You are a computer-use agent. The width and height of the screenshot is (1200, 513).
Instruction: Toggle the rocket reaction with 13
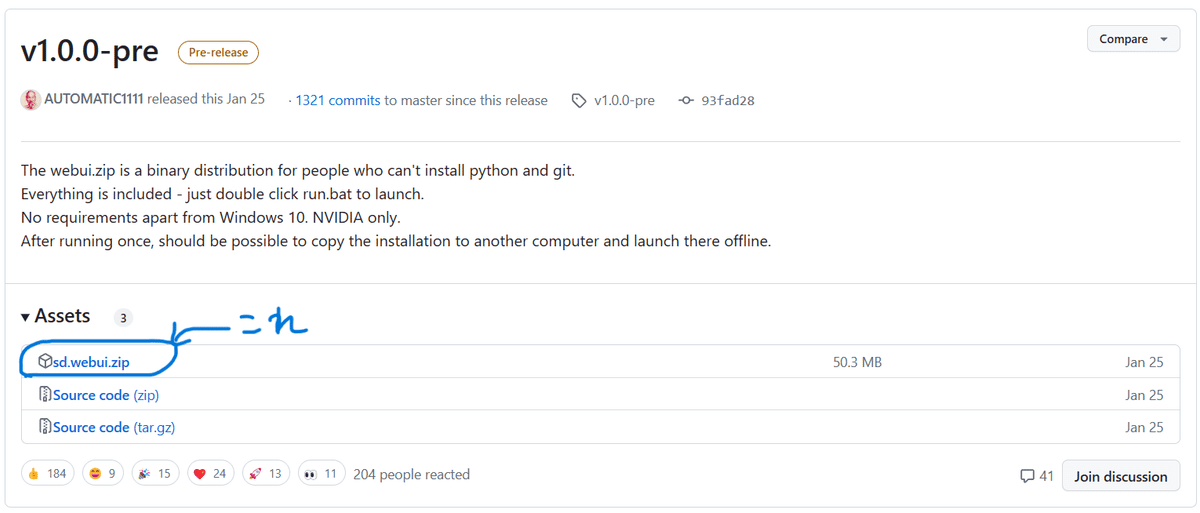(x=265, y=474)
